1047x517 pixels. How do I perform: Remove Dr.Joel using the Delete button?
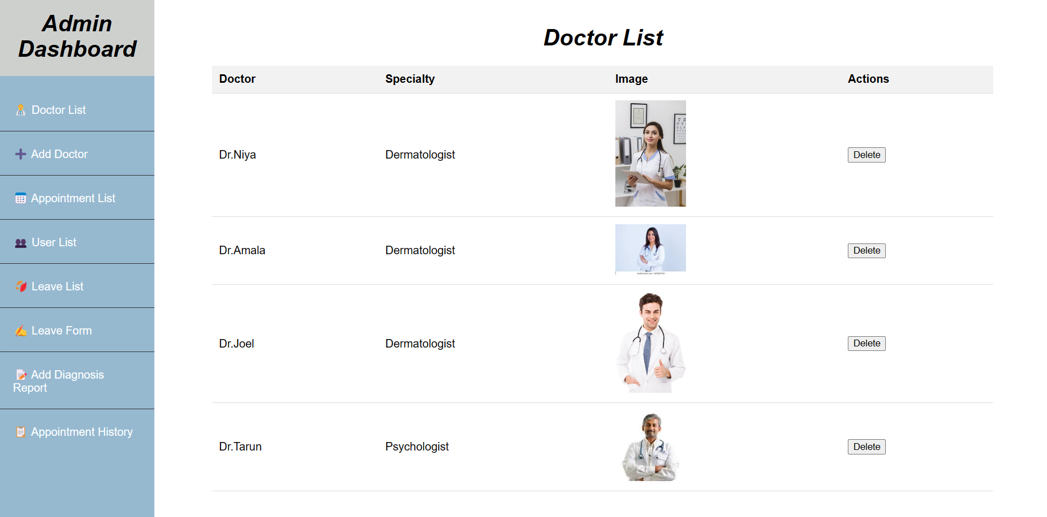pyautogui.click(x=867, y=343)
